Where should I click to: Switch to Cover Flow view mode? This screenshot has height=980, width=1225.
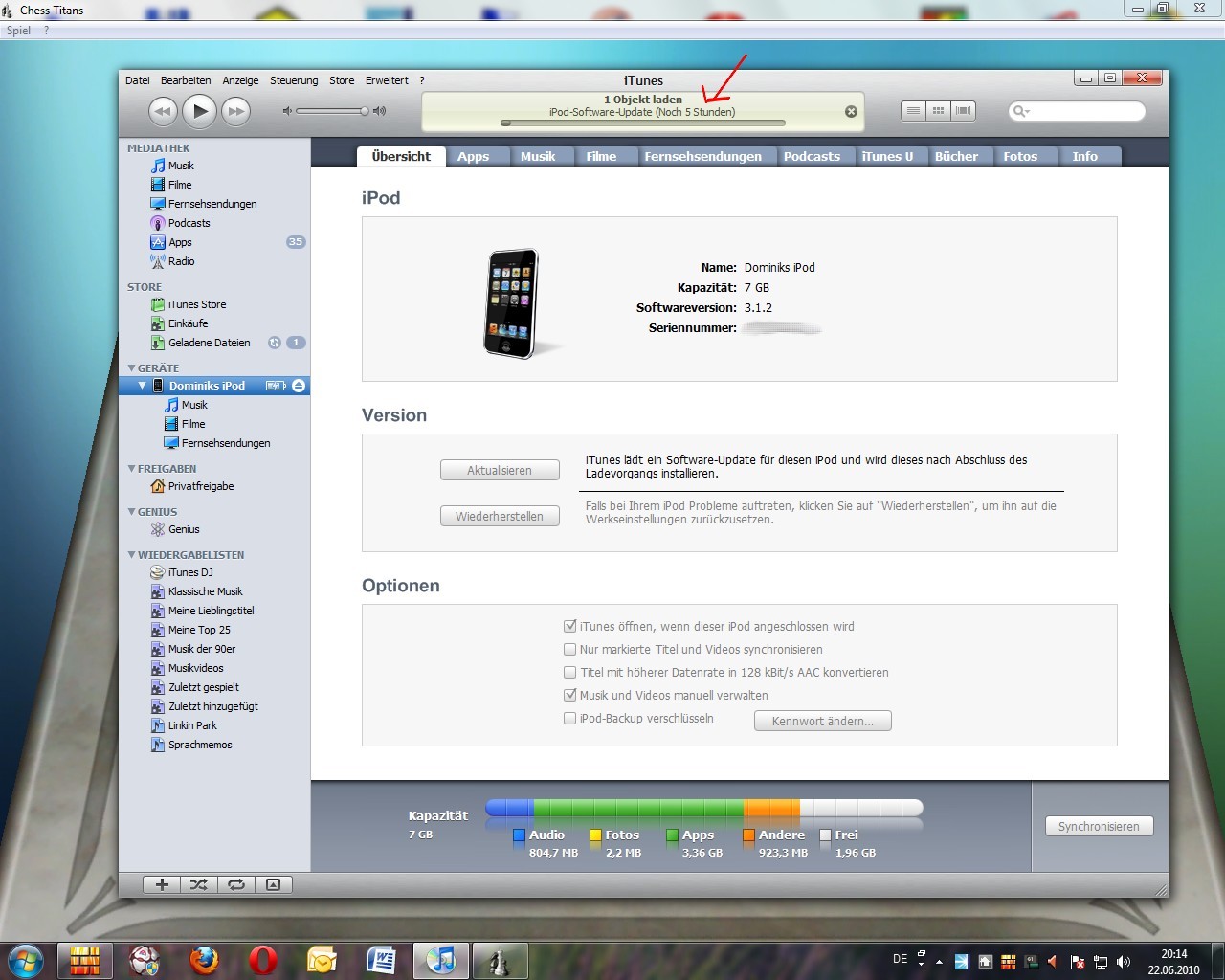963,110
